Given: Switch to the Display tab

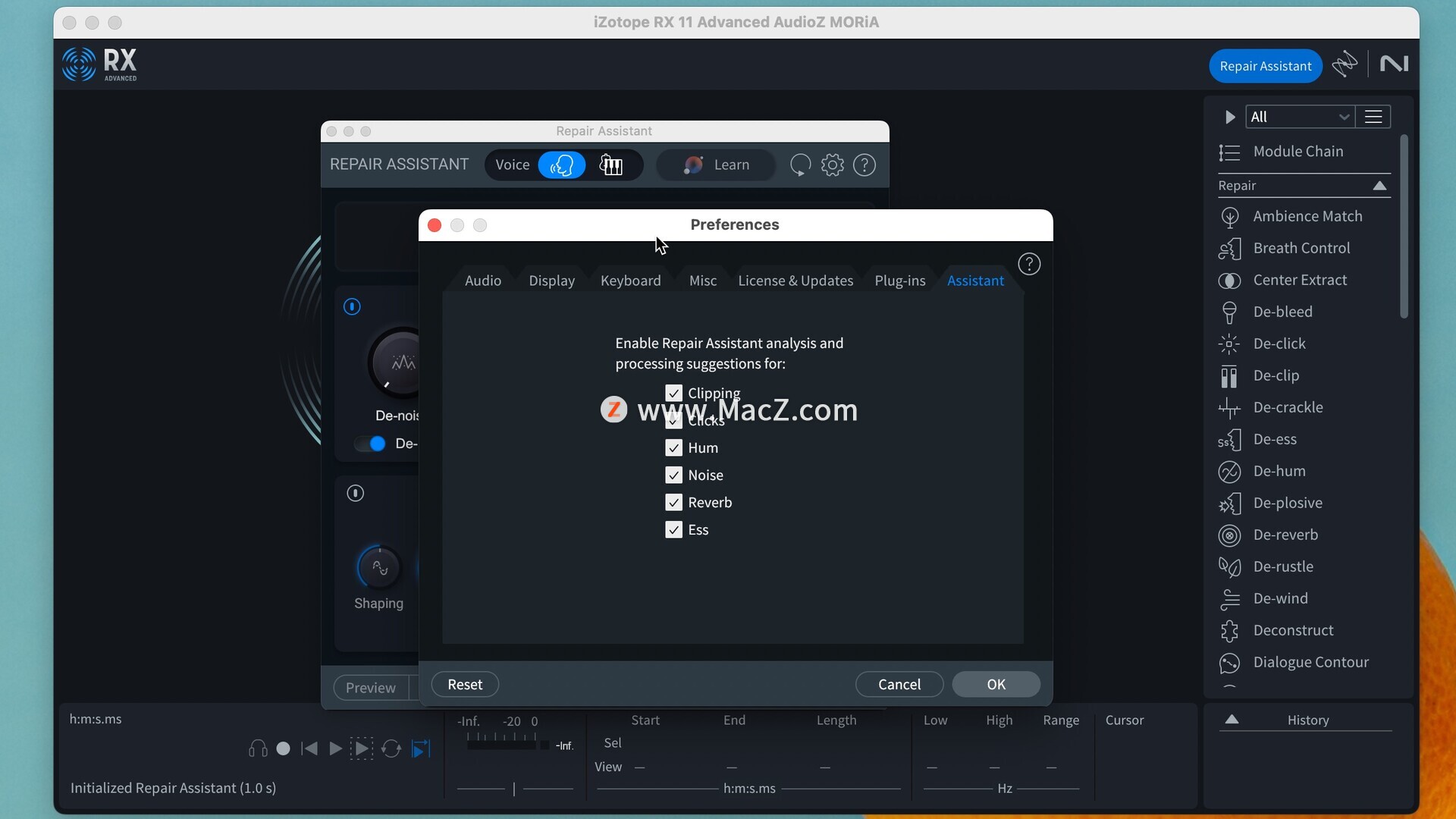Looking at the screenshot, I should (551, 281).
